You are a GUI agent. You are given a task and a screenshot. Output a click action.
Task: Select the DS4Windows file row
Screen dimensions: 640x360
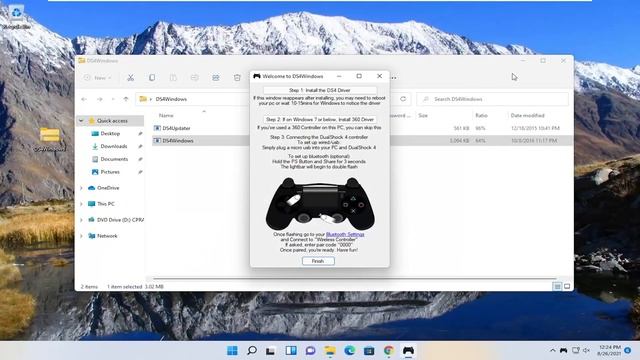362,141
